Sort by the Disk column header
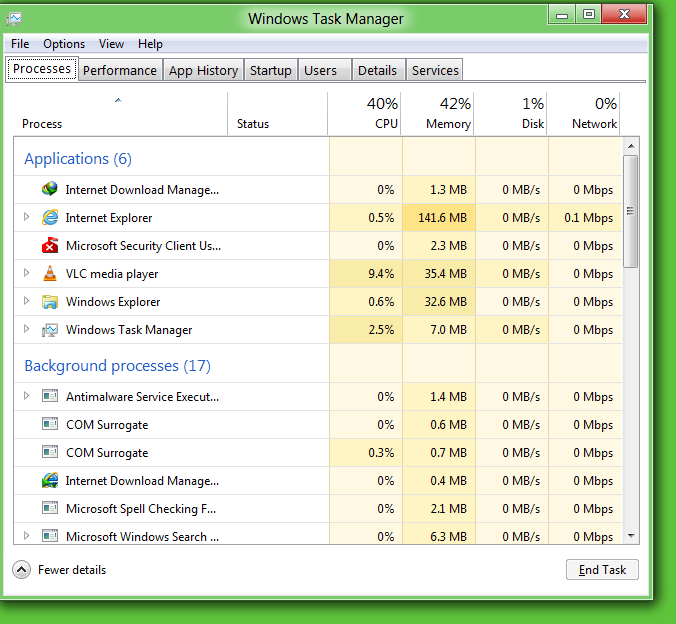This screenshot has width=676, height=624. point(510,113)
